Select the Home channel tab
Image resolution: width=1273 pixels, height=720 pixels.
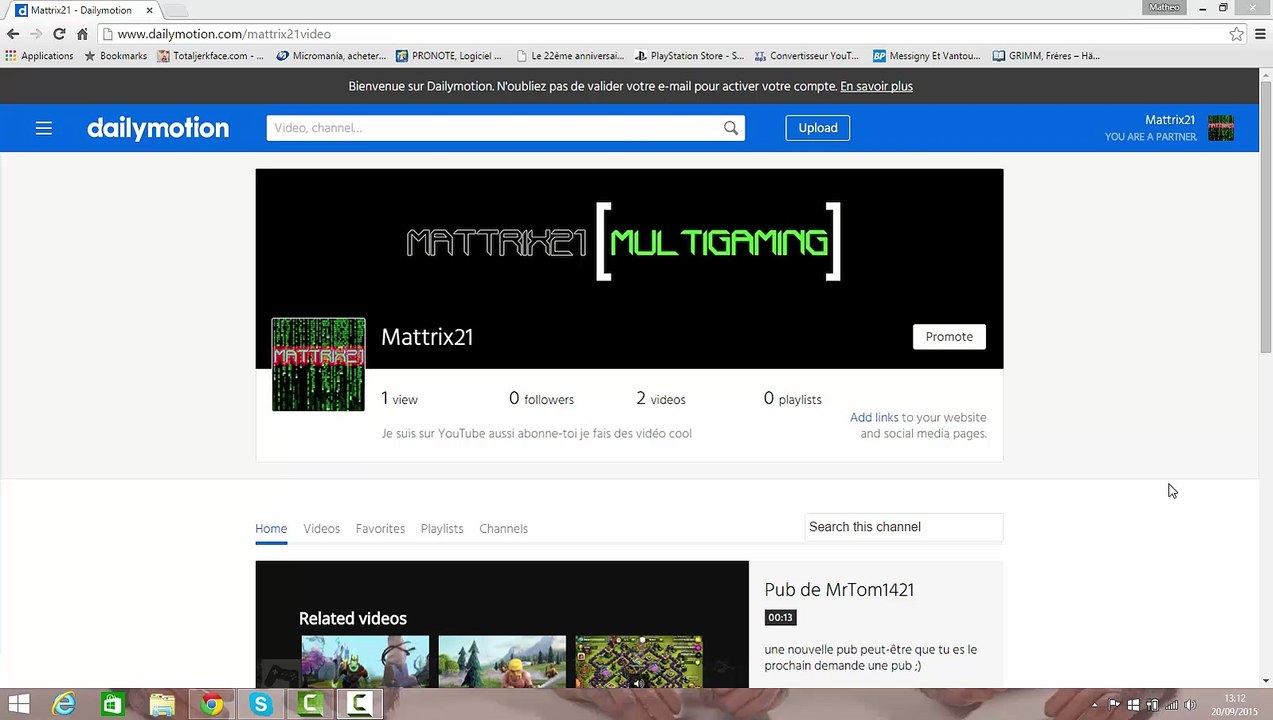pos(271,529)
